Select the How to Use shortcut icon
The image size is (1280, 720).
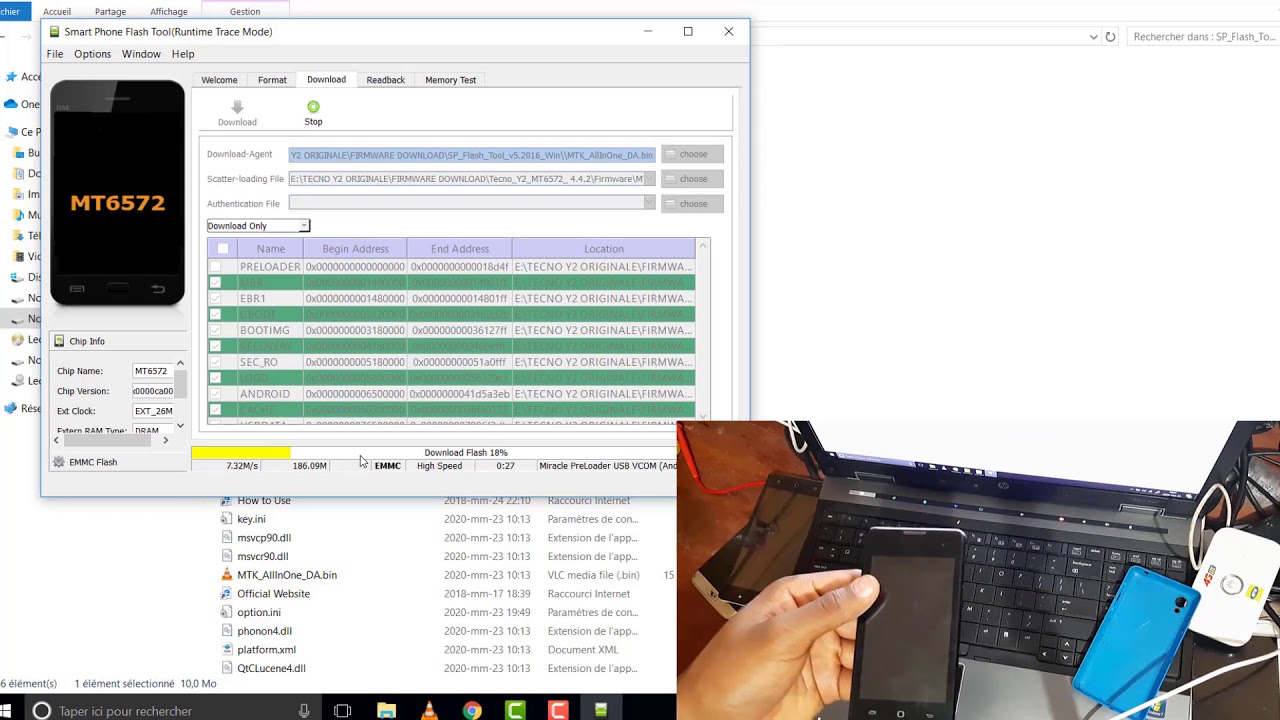(227, 500)
